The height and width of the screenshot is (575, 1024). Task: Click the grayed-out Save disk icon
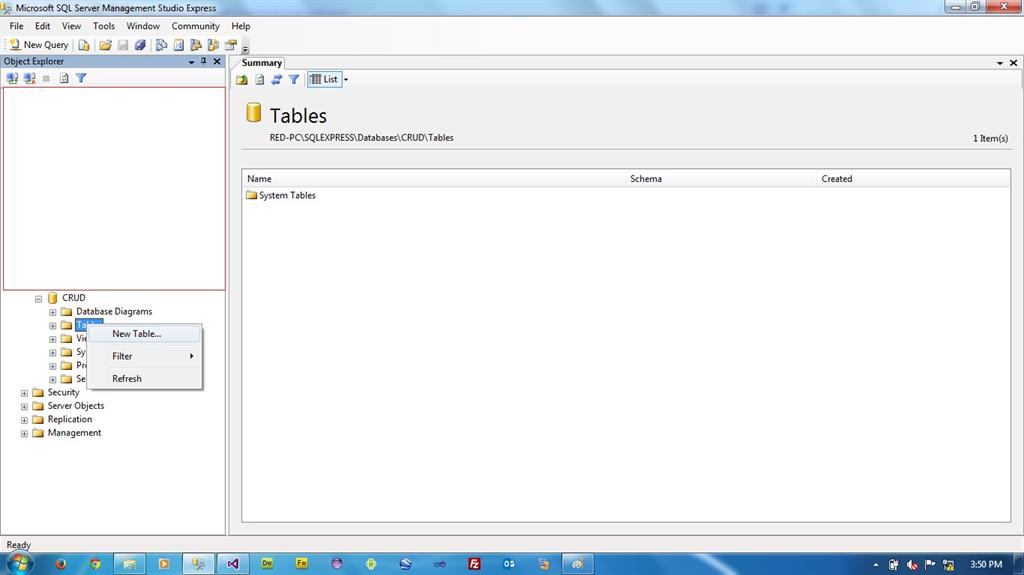coord(123,45)
